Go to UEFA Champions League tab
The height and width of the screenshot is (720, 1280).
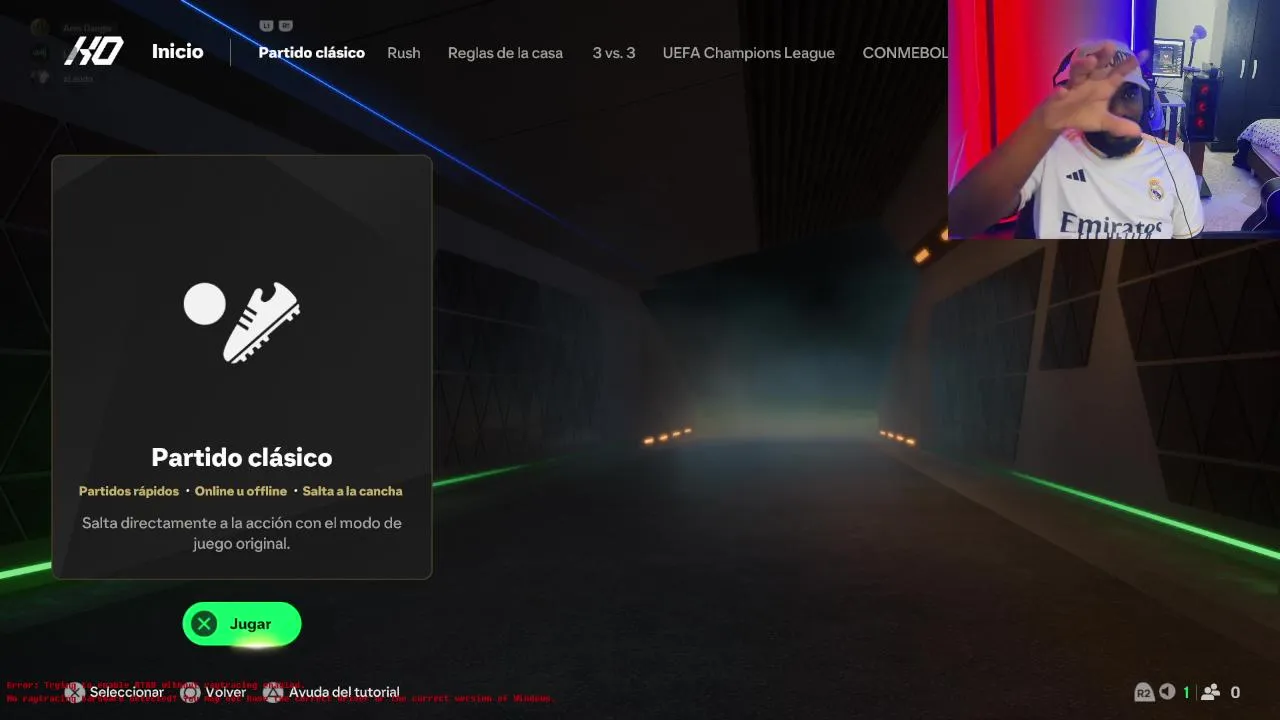748,52
